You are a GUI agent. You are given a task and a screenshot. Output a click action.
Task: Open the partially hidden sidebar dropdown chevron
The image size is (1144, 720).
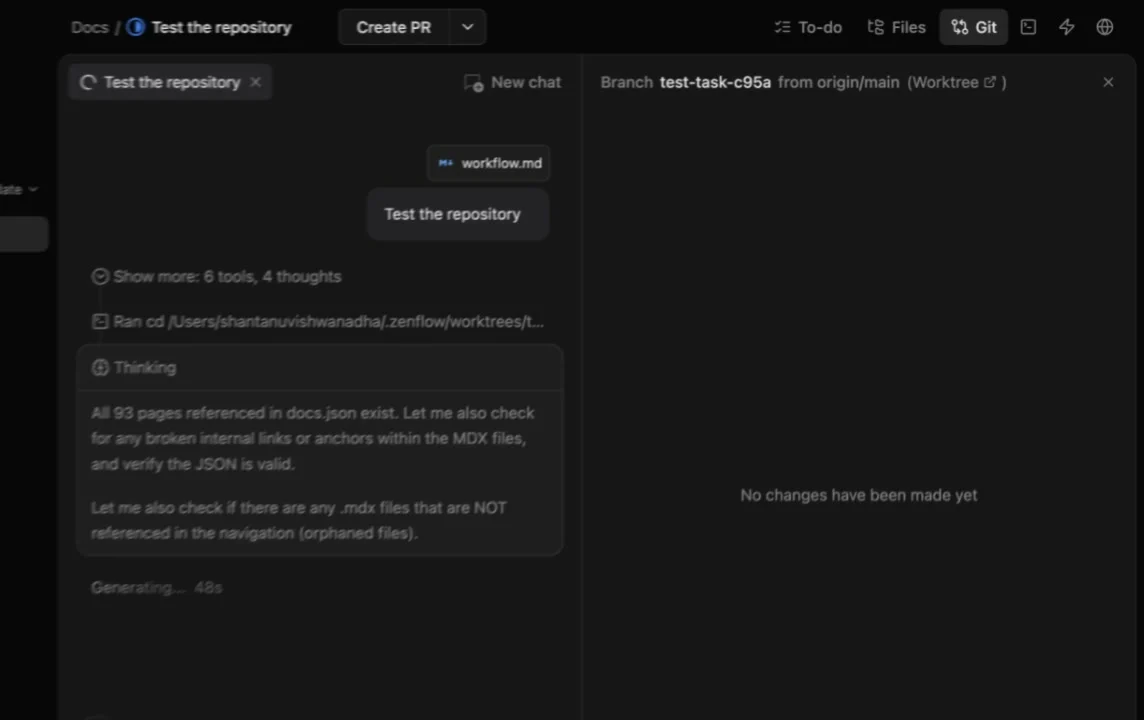coord(33,190)
